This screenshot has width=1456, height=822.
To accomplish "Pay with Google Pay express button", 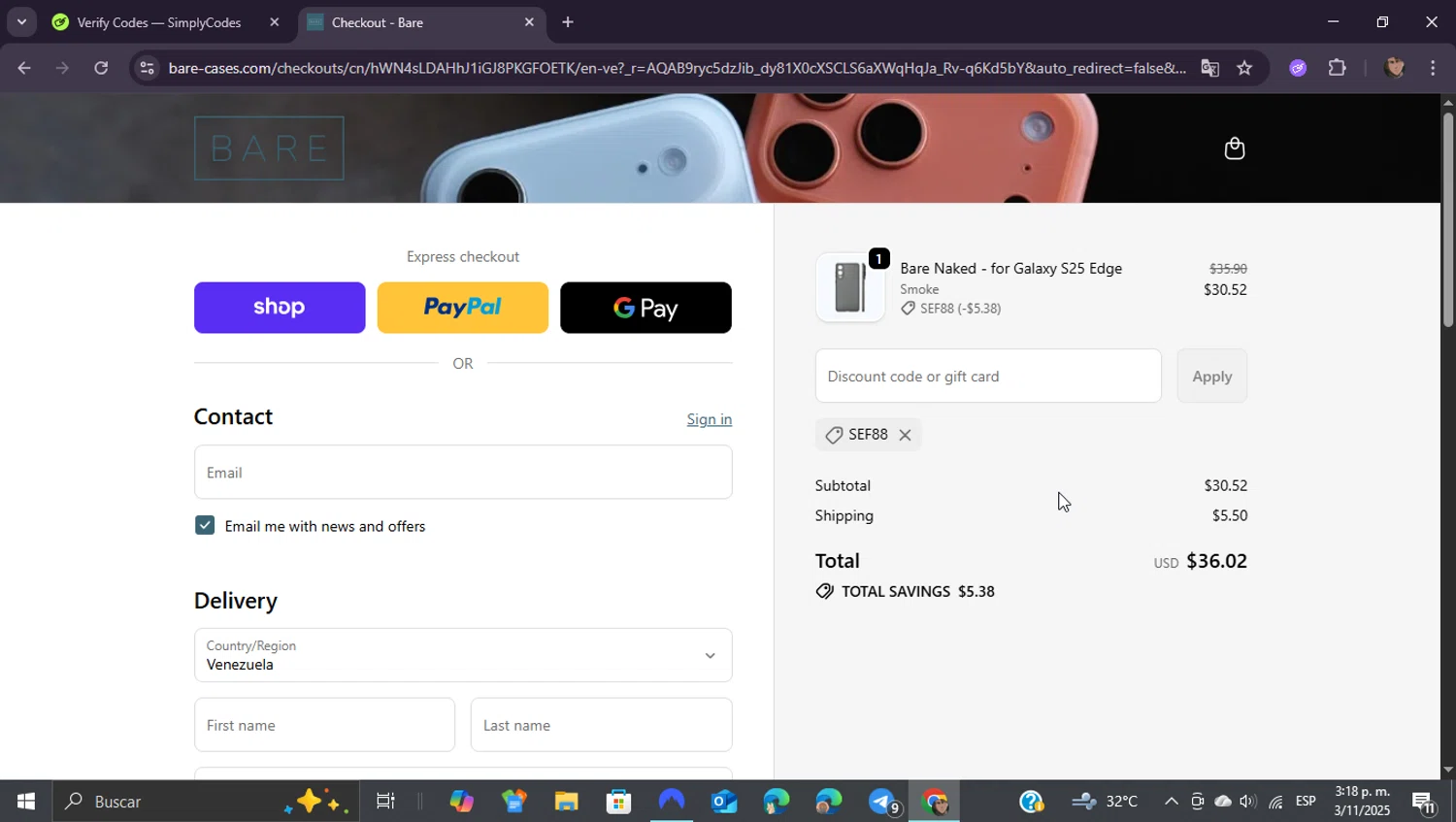I will [x=645, y=308].
